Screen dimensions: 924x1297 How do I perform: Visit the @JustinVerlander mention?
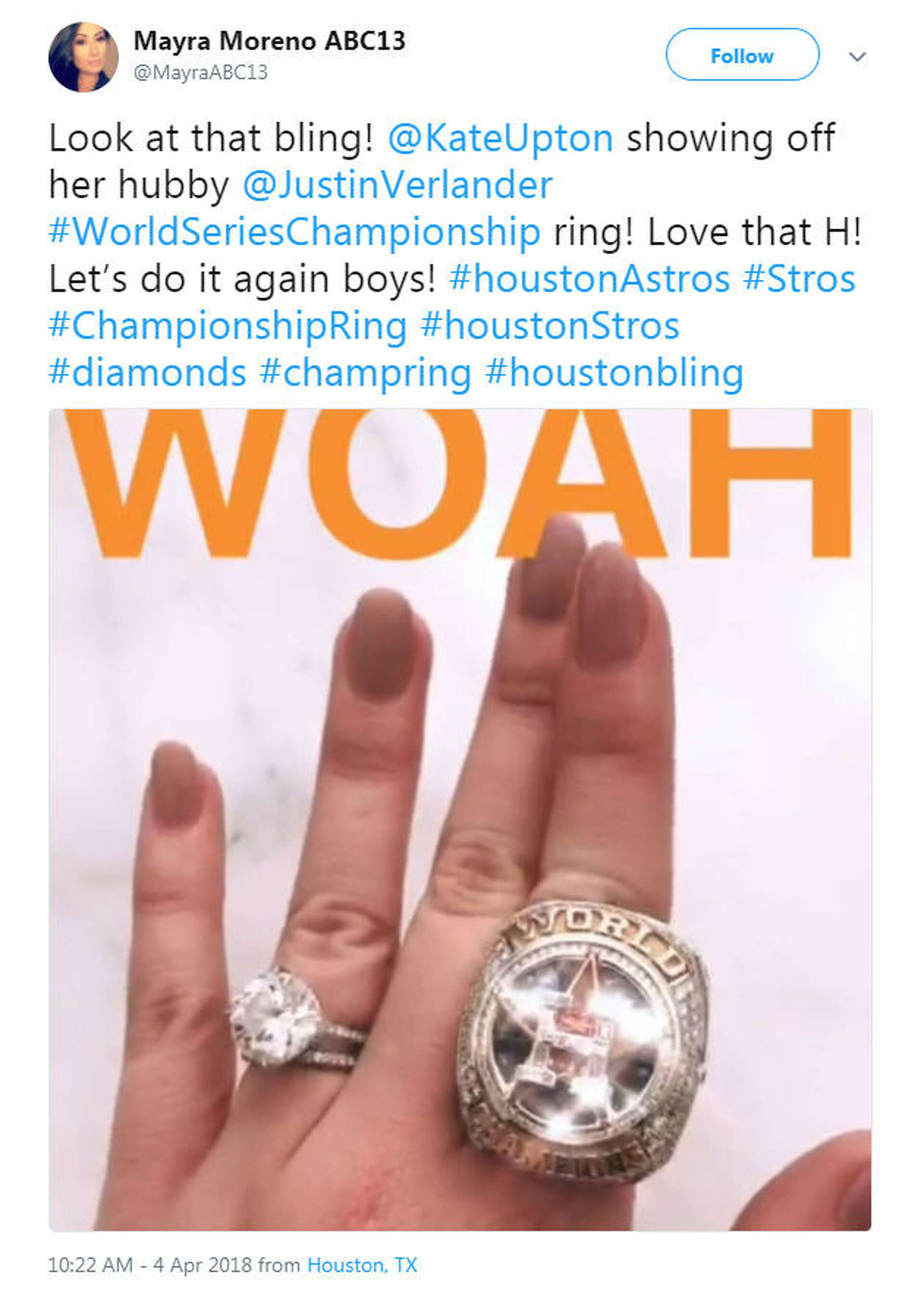398,185
